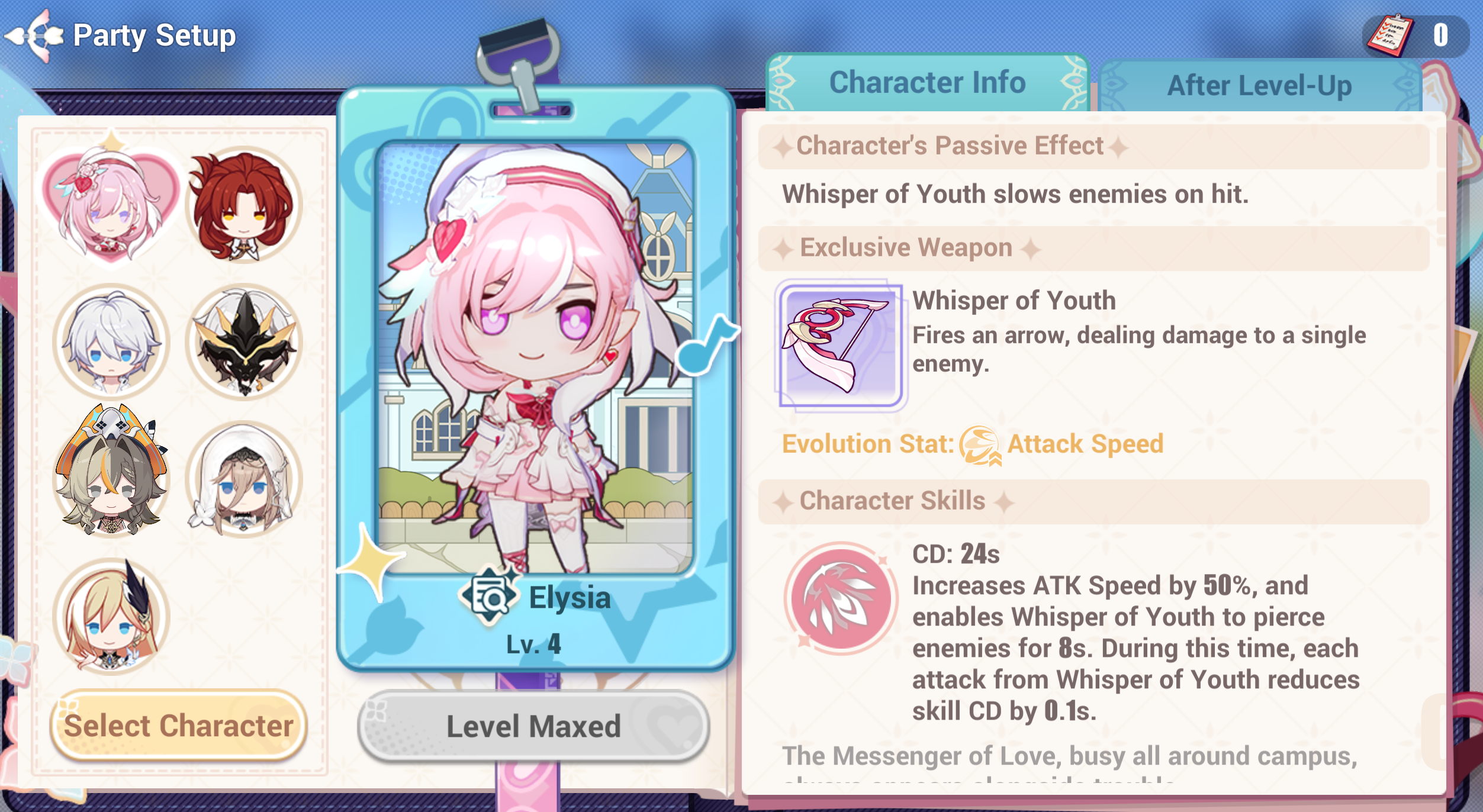Select the red-haired character portrait
The image size is (1483, 812).
point(243,205)
